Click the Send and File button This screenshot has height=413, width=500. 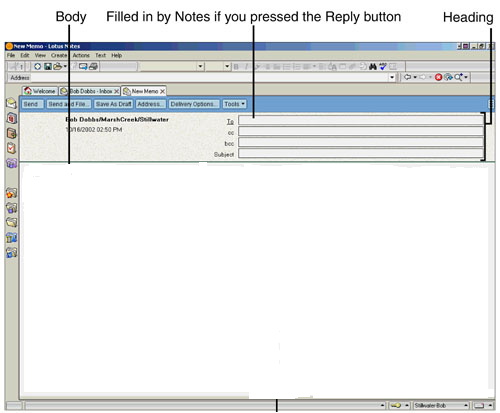(69, 104)
